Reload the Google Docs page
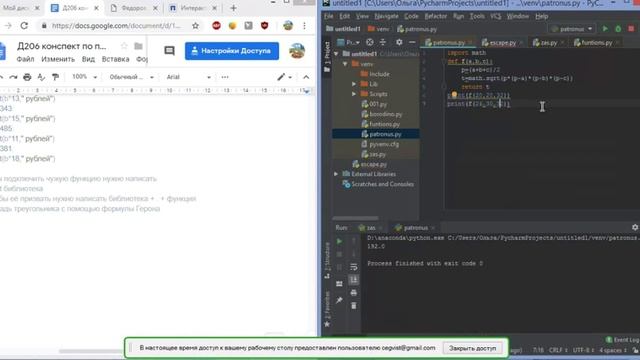The image size is (640, 360). (x=24, y=26)
